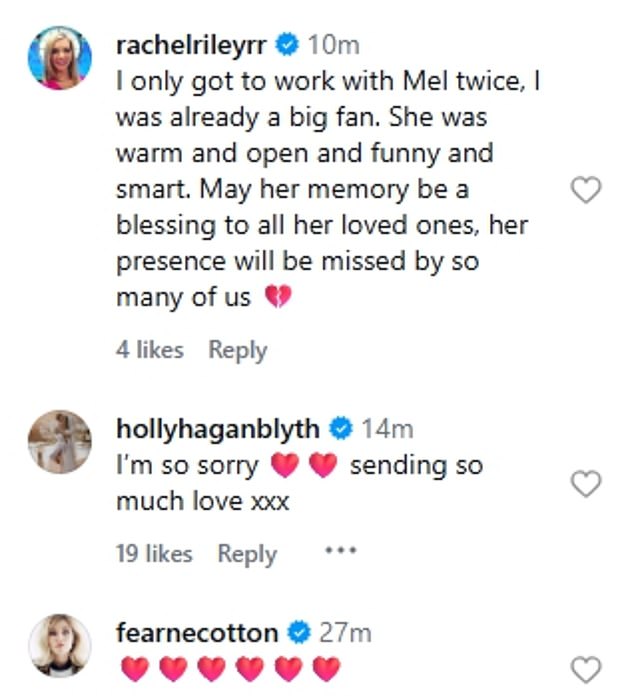Click the 14m timestamp on hollyhaganblyth's comment
The image size is (634, 696).
click(387, 429)
